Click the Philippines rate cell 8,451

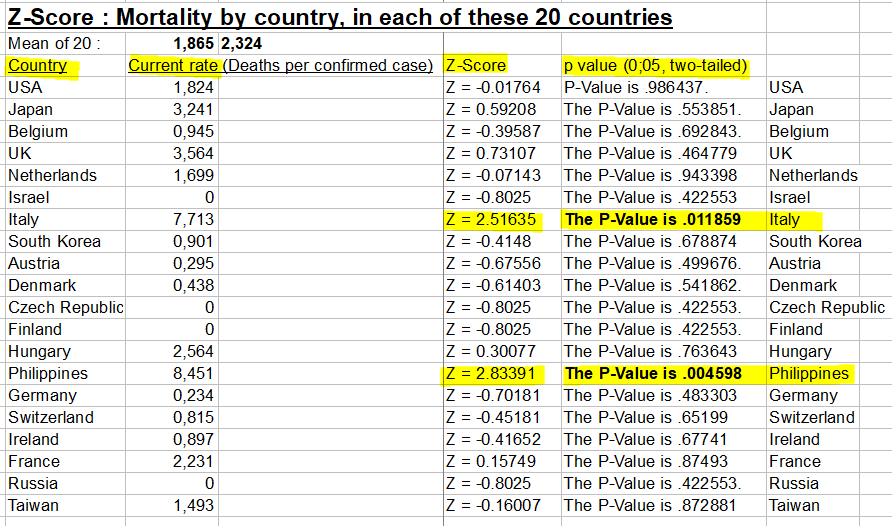[172, 374]
